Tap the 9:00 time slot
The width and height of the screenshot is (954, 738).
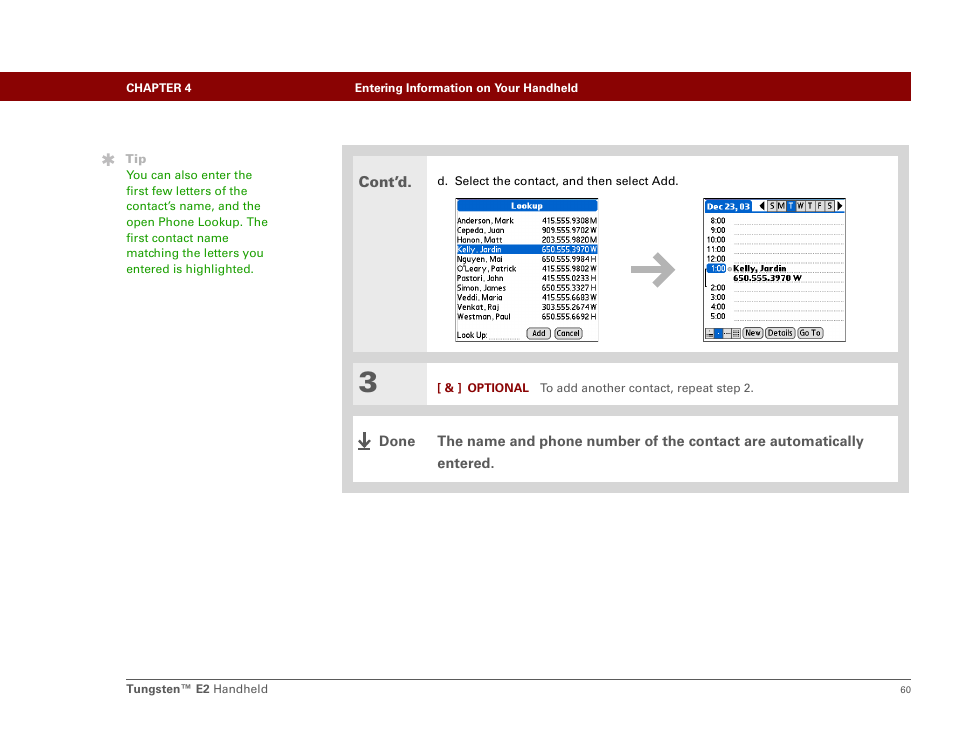click(718, 231)
